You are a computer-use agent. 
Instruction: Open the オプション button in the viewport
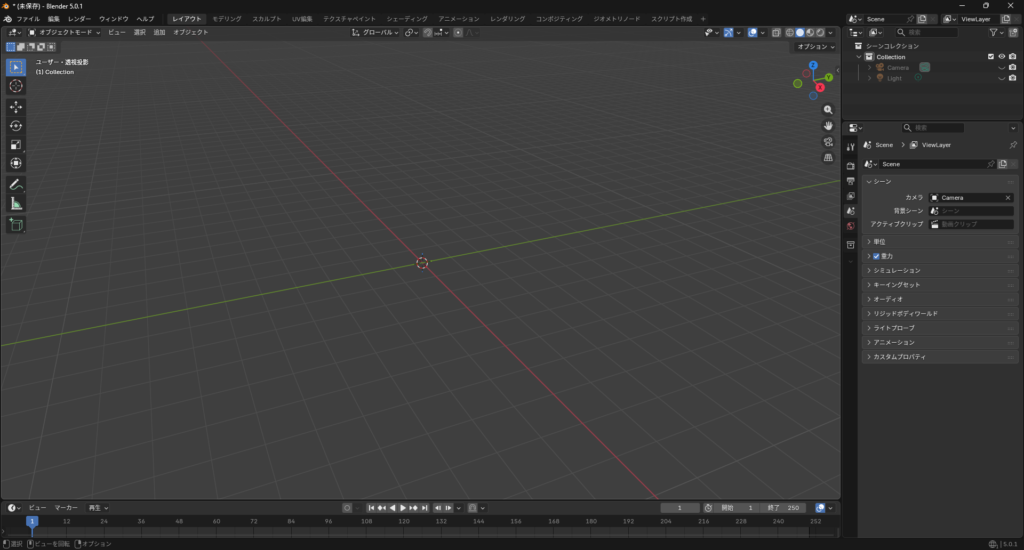pyautogui.click(x=814, y=47)
